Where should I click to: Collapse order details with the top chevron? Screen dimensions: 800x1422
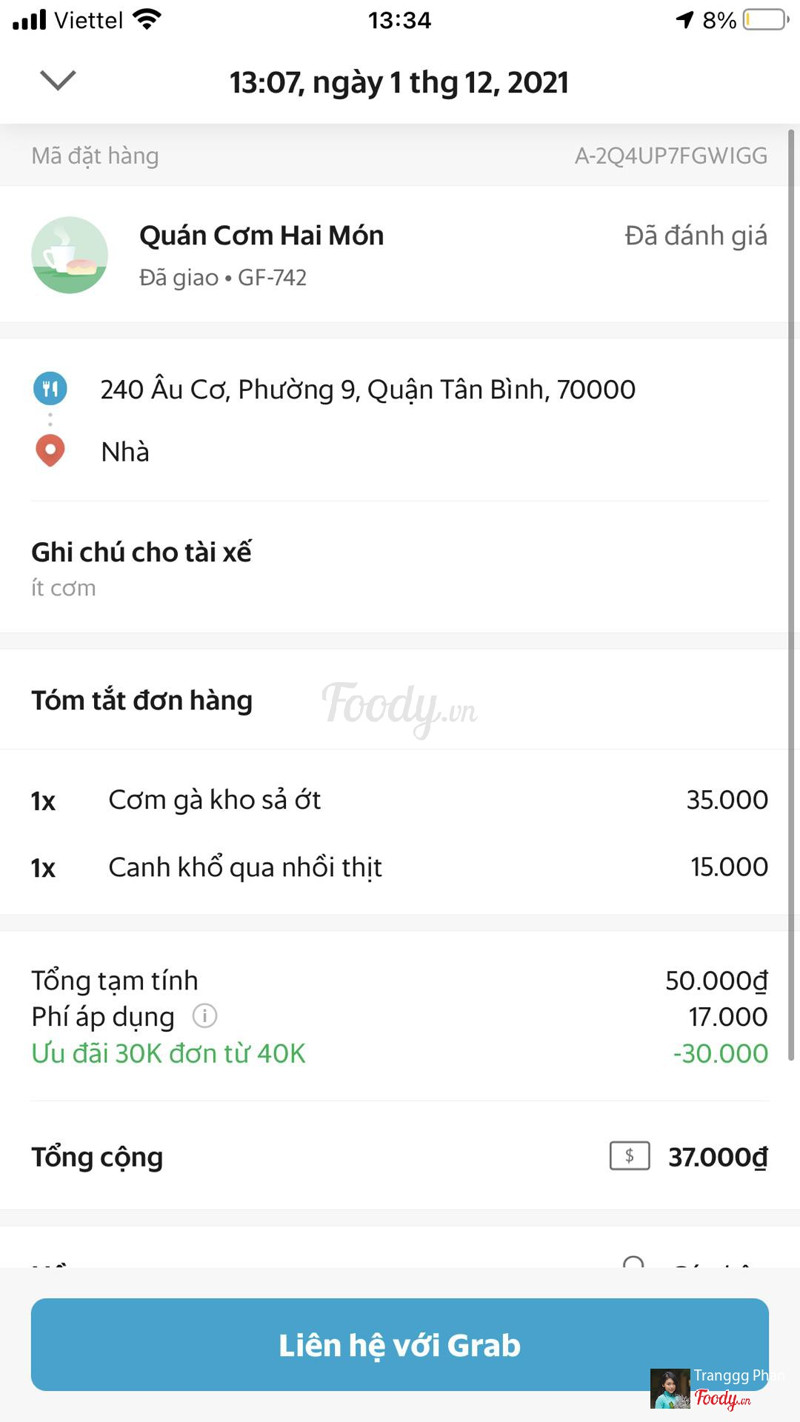[x=58, y=80]
